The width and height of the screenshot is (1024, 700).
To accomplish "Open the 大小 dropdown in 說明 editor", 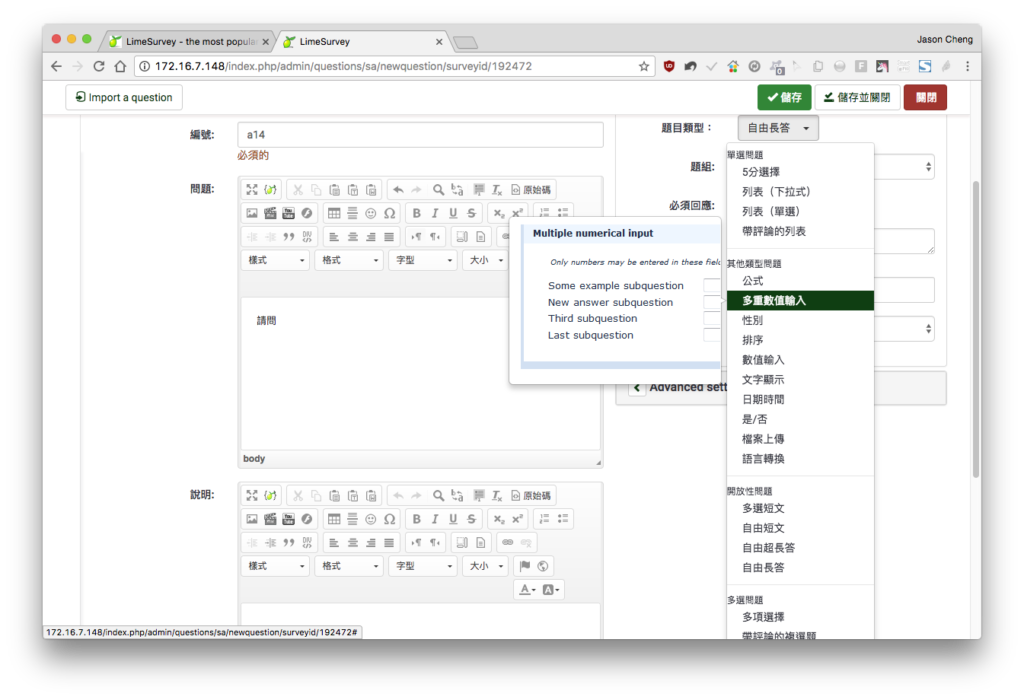I will click(487, 566).
